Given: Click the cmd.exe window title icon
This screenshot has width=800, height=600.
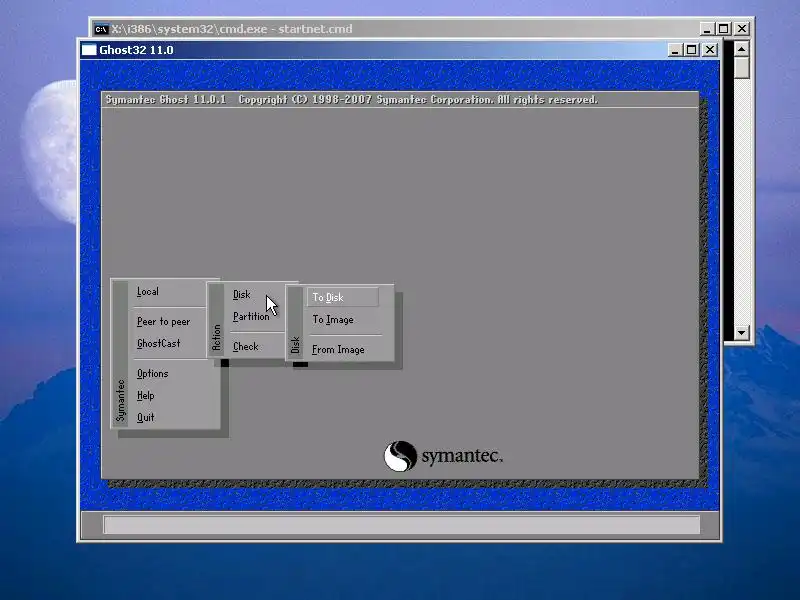Looking at the screenshot, I should click(101, 29).
